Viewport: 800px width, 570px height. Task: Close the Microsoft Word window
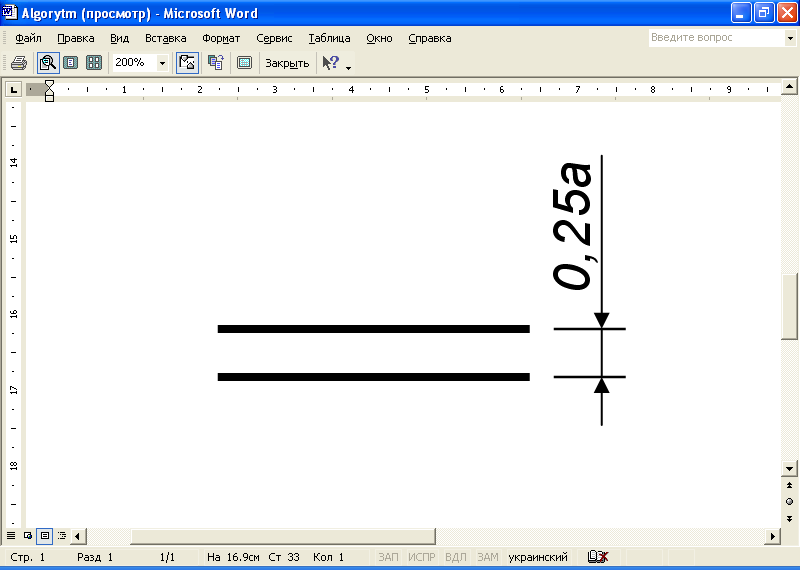click(787, 13)
